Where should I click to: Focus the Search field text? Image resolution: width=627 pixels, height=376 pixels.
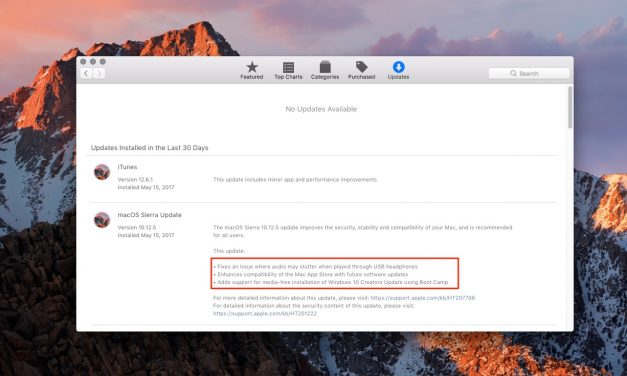[529, 74]
